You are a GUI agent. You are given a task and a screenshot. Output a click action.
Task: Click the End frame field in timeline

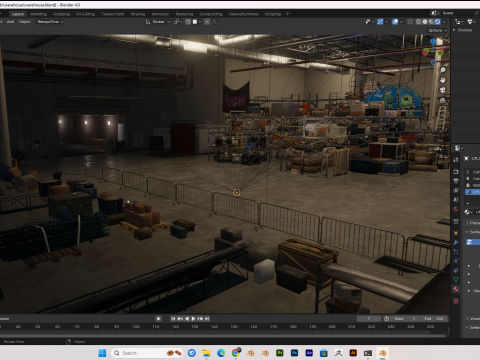434,319
